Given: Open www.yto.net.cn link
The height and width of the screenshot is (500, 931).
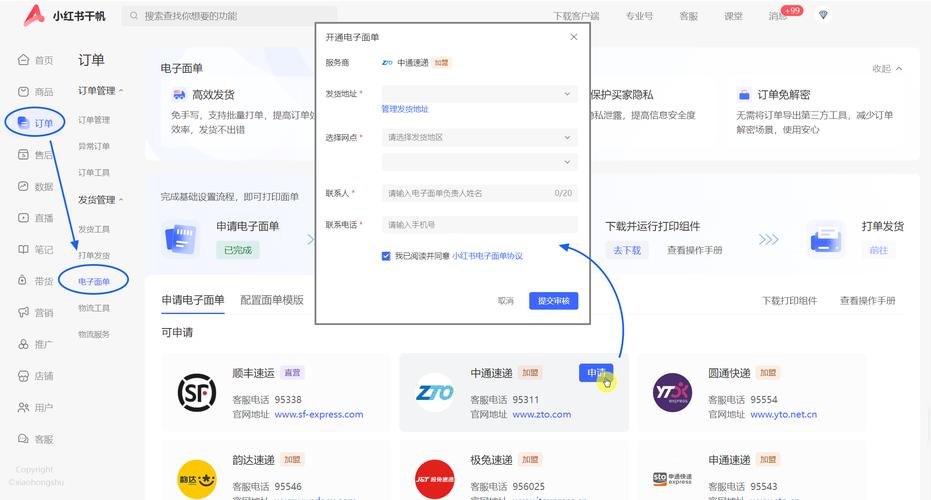Looking at the screenshot, I should click(784, 414).
